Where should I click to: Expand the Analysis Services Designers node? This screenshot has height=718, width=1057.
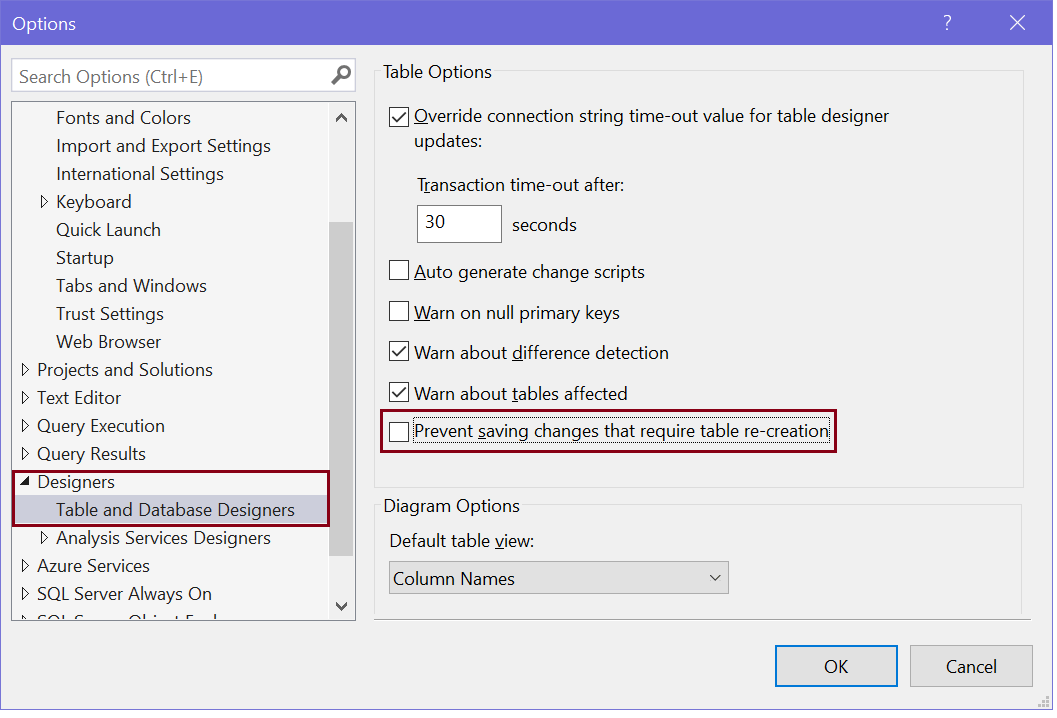click(x=44, y=538)
